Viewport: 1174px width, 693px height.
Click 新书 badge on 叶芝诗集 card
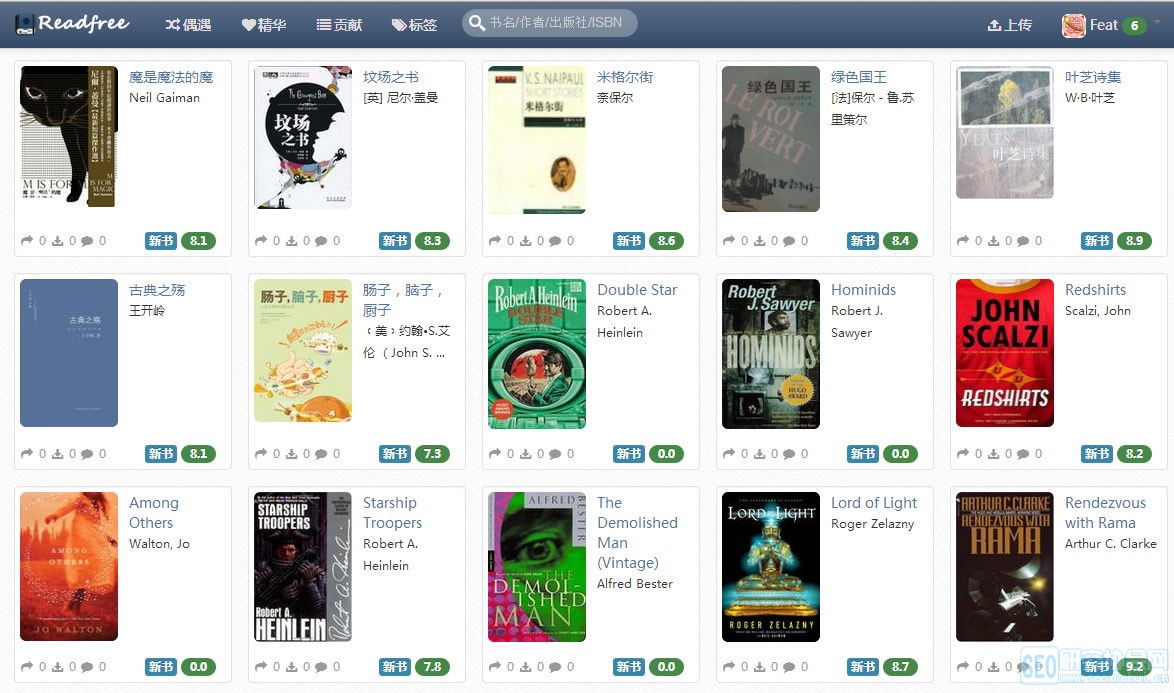[x=1097, y=240]
